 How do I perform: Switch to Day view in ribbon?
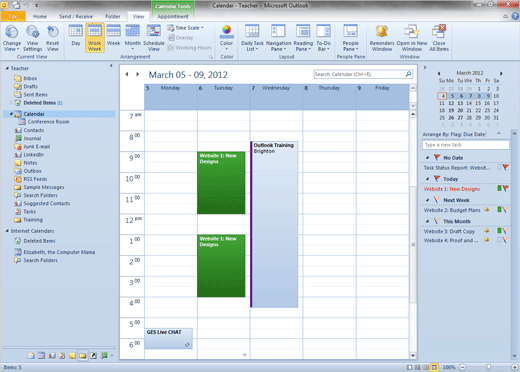[x=76, y=36]
